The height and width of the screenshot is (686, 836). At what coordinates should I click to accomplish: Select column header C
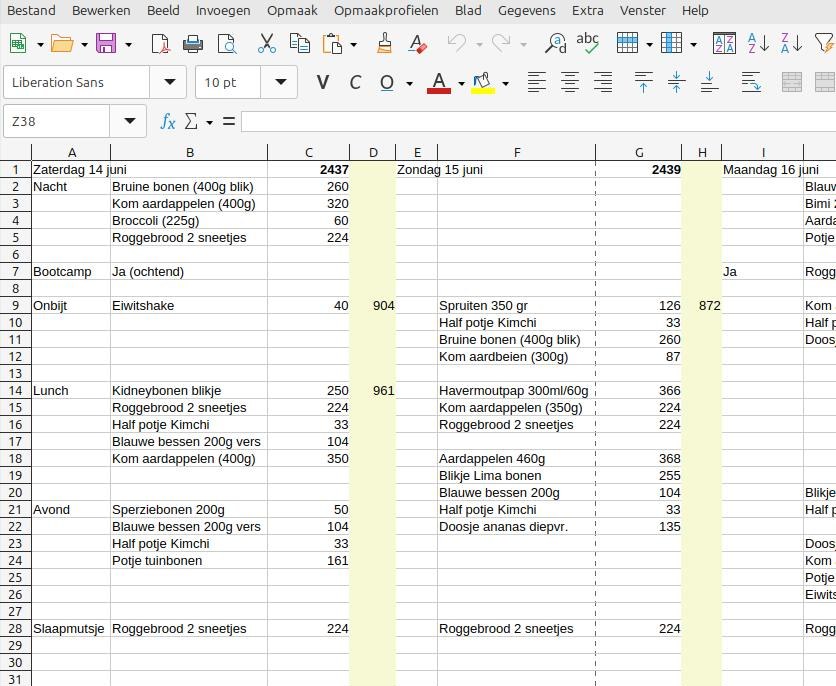tap(309, 152)
